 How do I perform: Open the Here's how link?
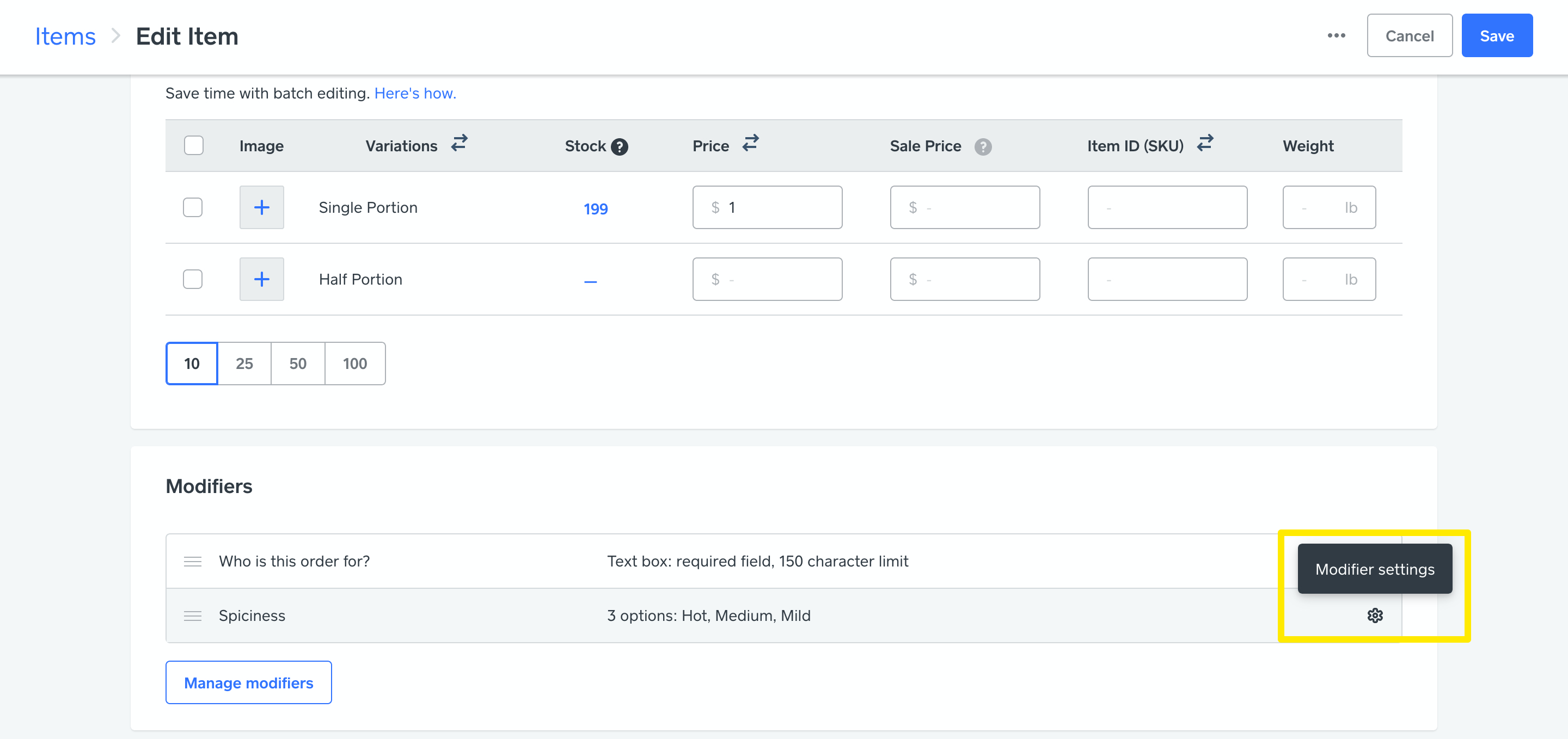414,93
